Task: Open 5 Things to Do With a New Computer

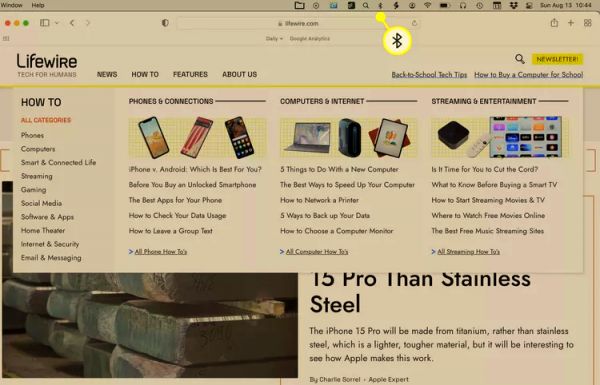Action: pos(339,169)
